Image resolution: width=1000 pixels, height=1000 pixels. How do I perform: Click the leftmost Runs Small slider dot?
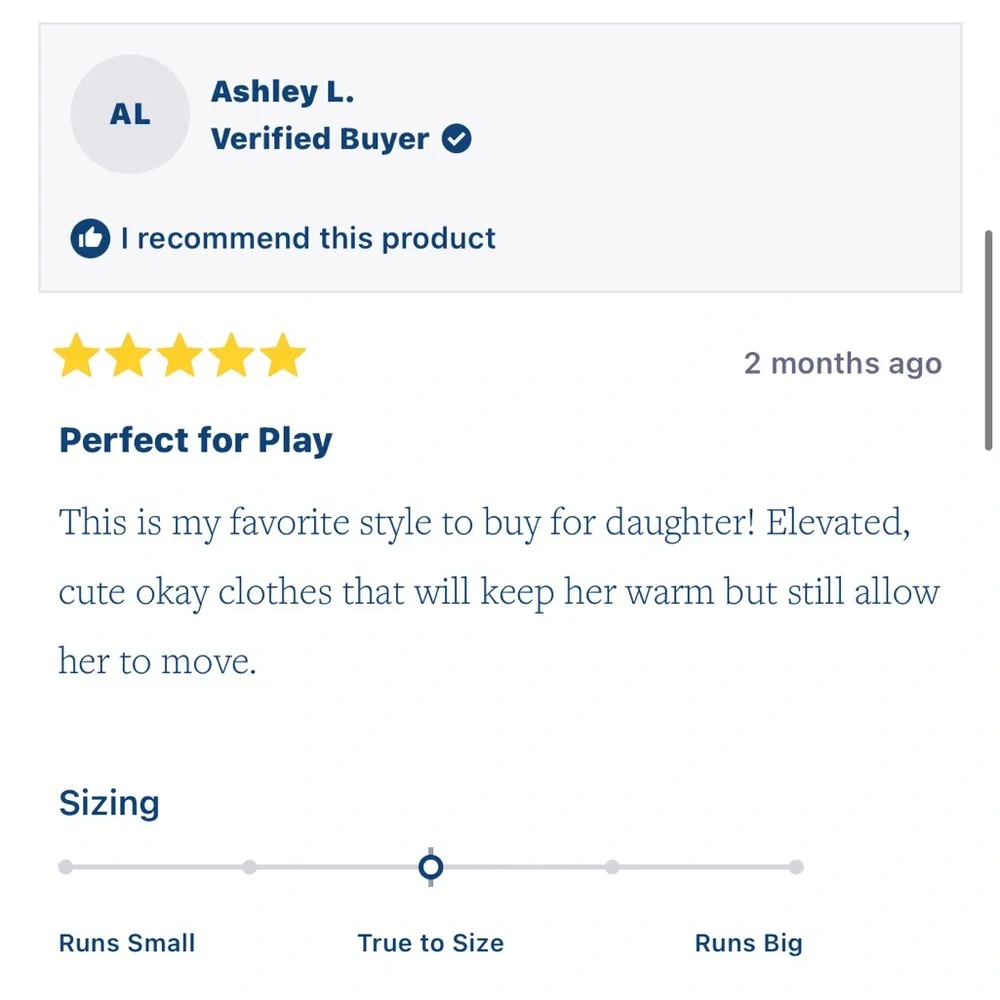[66, 867]
